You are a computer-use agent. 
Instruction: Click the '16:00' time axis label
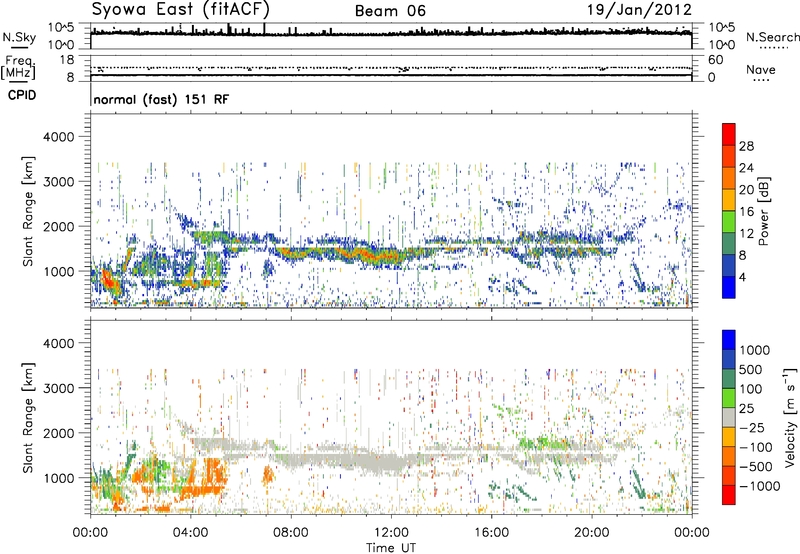tap(491, 533)
